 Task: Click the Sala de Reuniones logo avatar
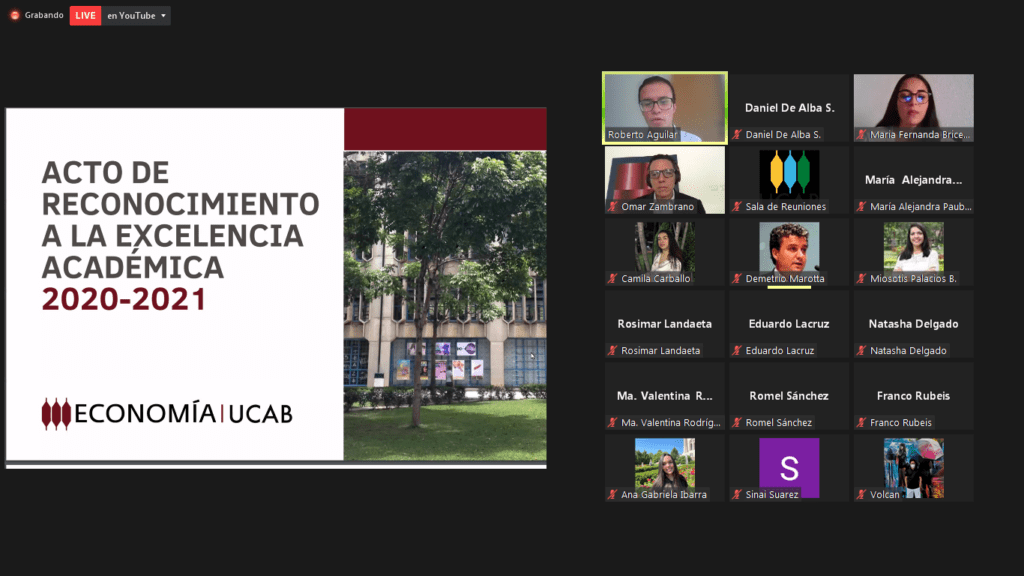coord(789,174)
